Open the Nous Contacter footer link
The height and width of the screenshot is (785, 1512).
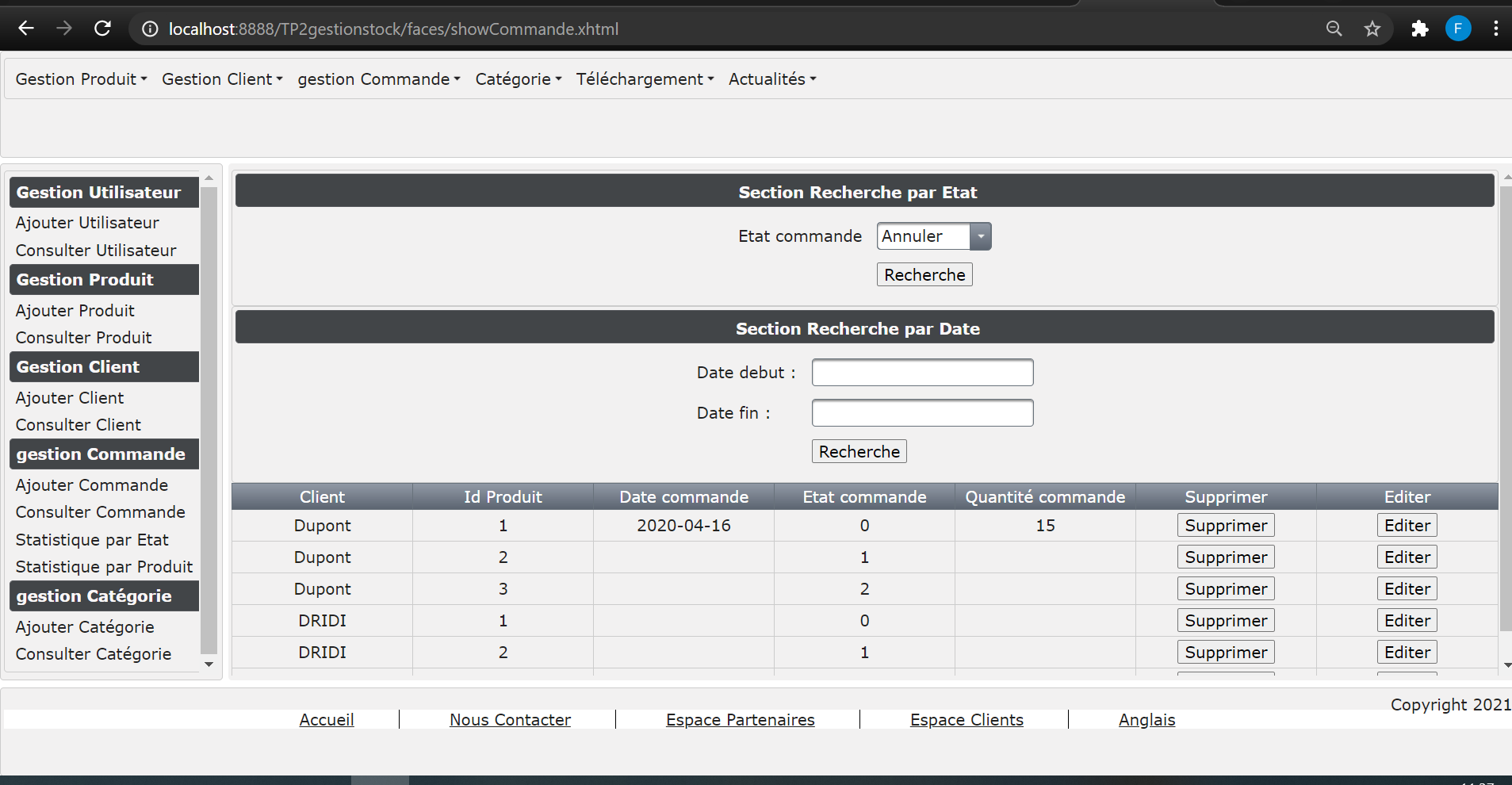(x=511, y=720)
